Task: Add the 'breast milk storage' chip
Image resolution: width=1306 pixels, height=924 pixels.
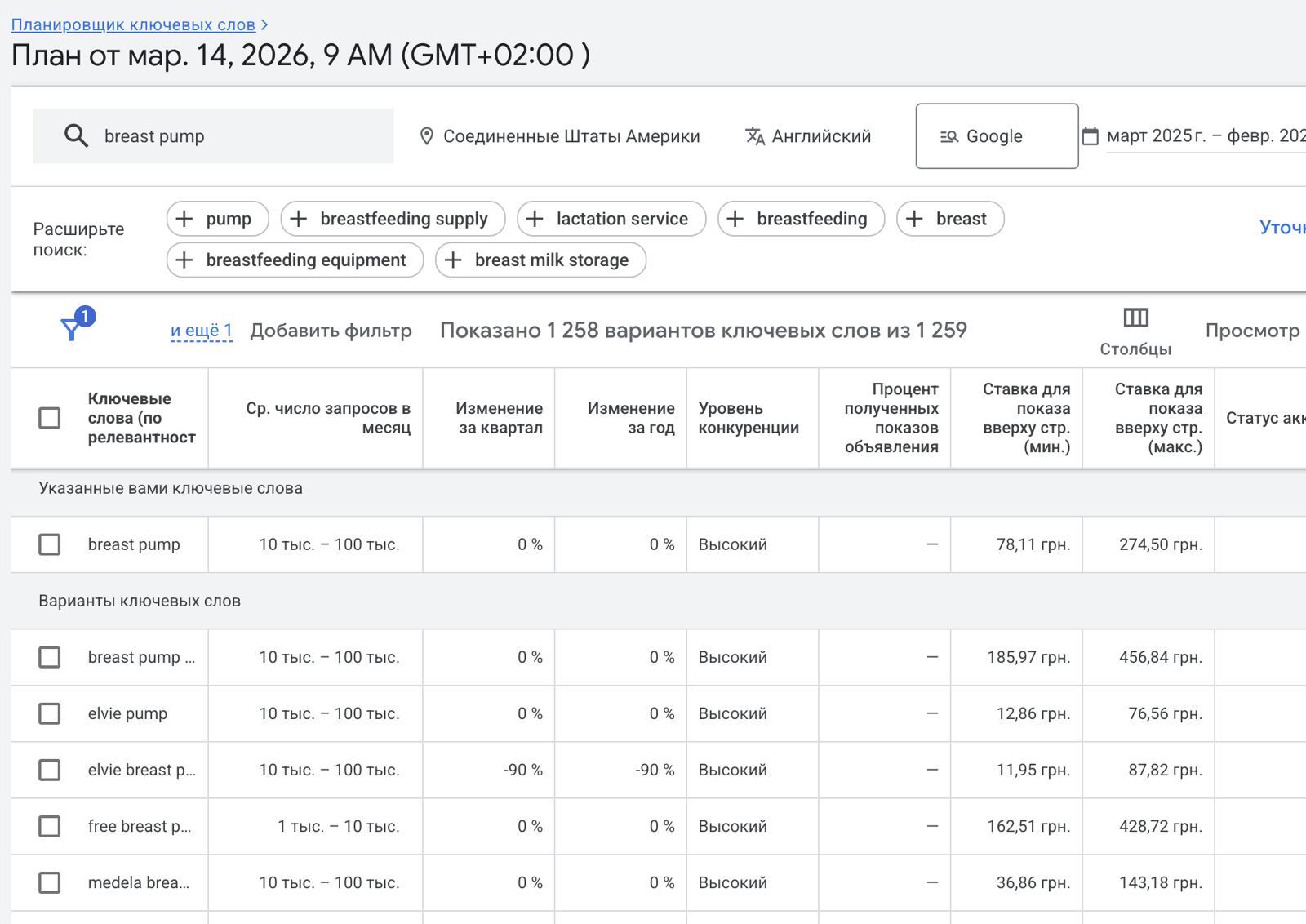Action: [x=541, y=260]
